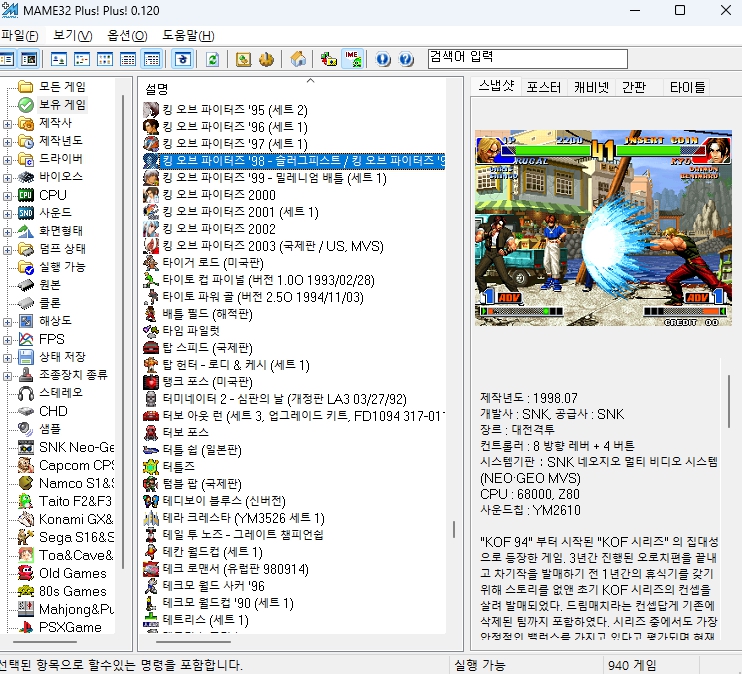Expand the 드라이버 tree node
Viewport: 742px width, 674px height.
coord(7,160)
